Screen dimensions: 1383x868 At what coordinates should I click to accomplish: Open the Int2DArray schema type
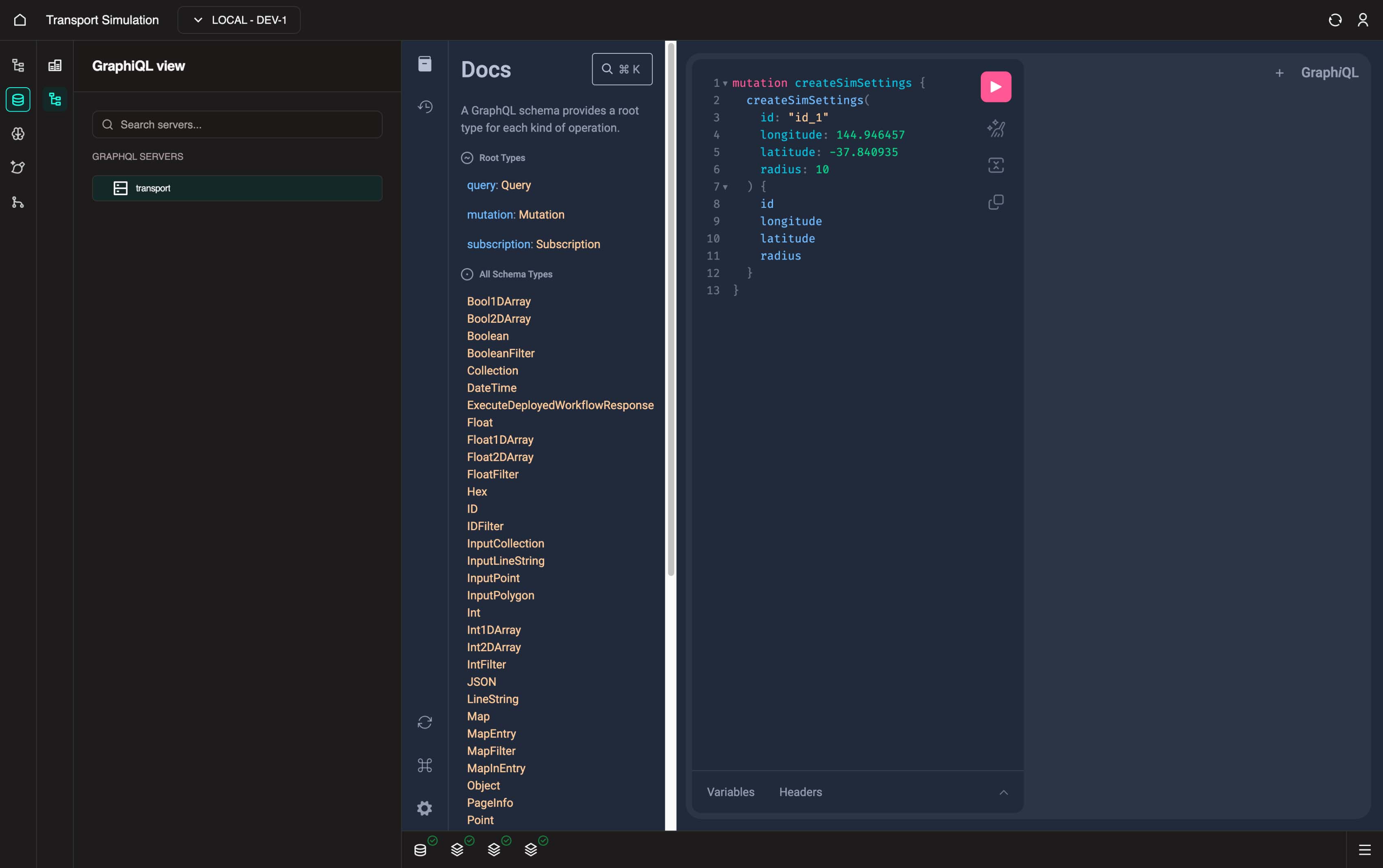pos(494,648)
